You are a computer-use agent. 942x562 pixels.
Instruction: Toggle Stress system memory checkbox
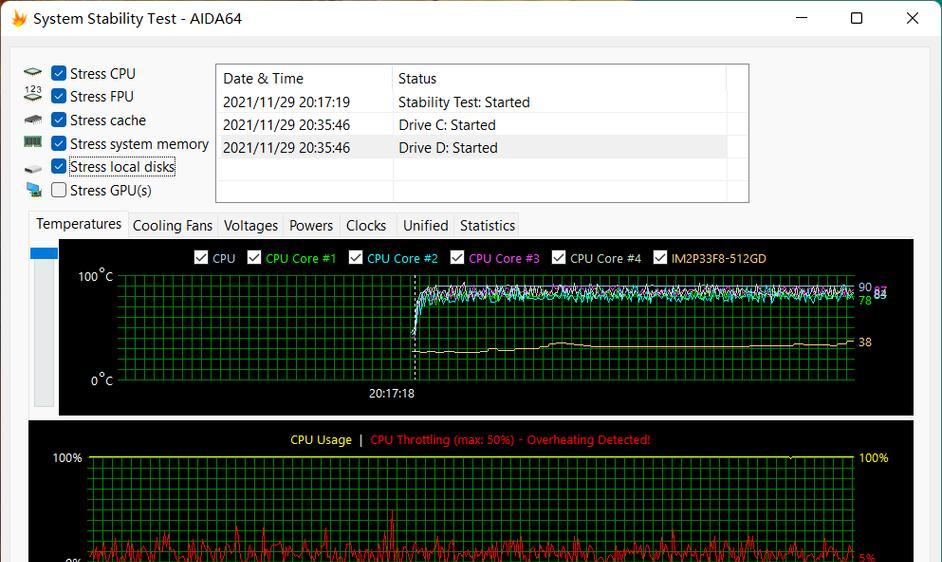59,144
